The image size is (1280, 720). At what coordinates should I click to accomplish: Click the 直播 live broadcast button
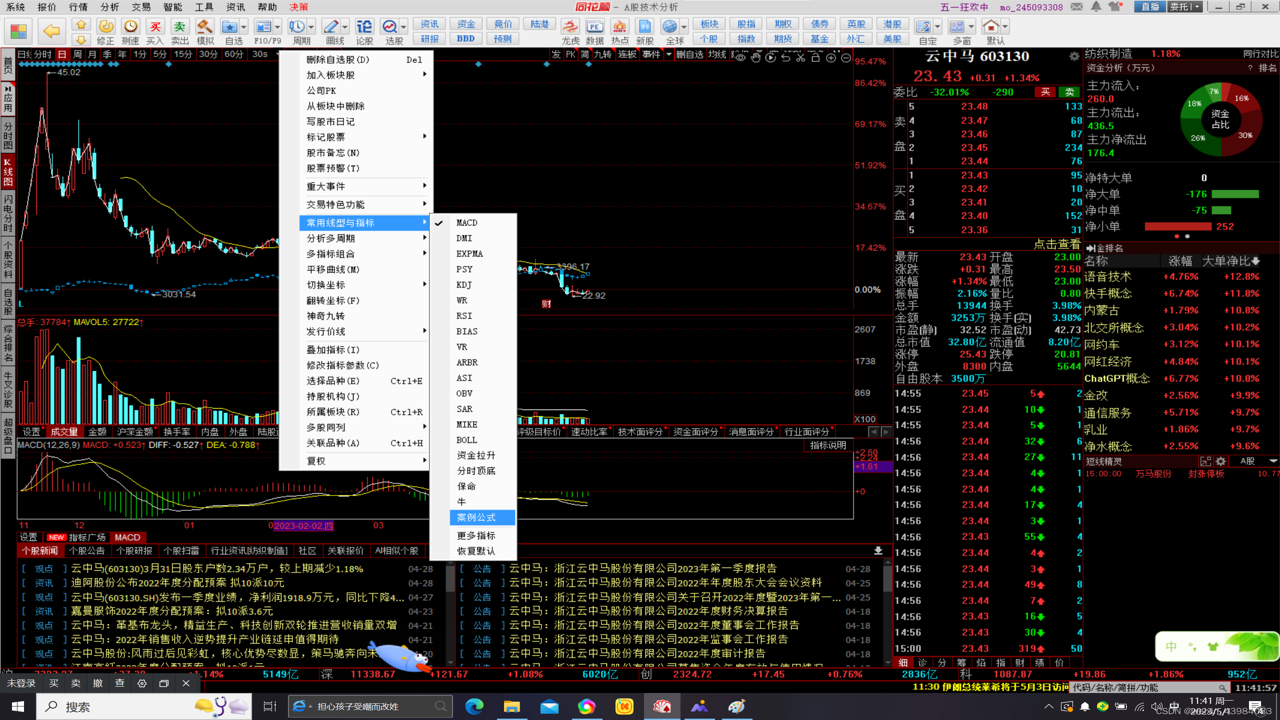point(1148,7)
